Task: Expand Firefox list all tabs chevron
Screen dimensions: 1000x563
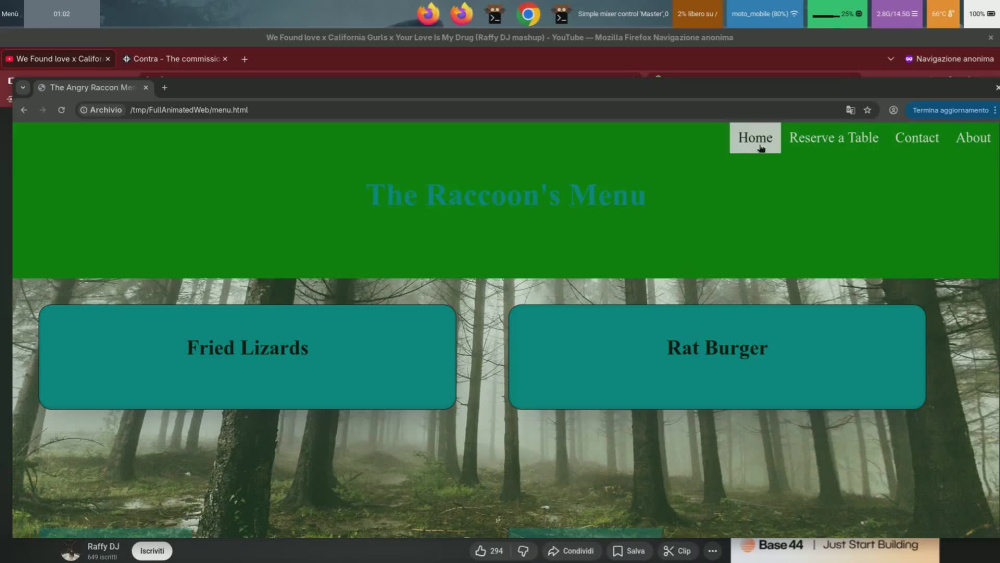Action: click(890, 59)
